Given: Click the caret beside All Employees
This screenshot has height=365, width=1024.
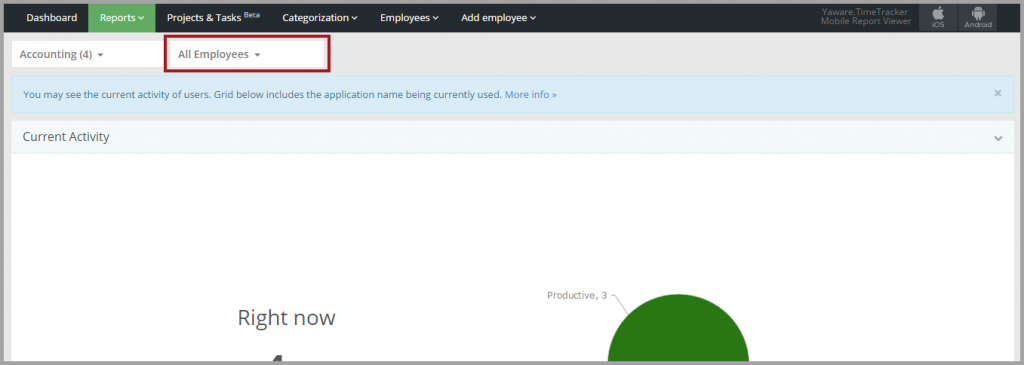Looking at the screenshot, I should click(x=257, y=55).
